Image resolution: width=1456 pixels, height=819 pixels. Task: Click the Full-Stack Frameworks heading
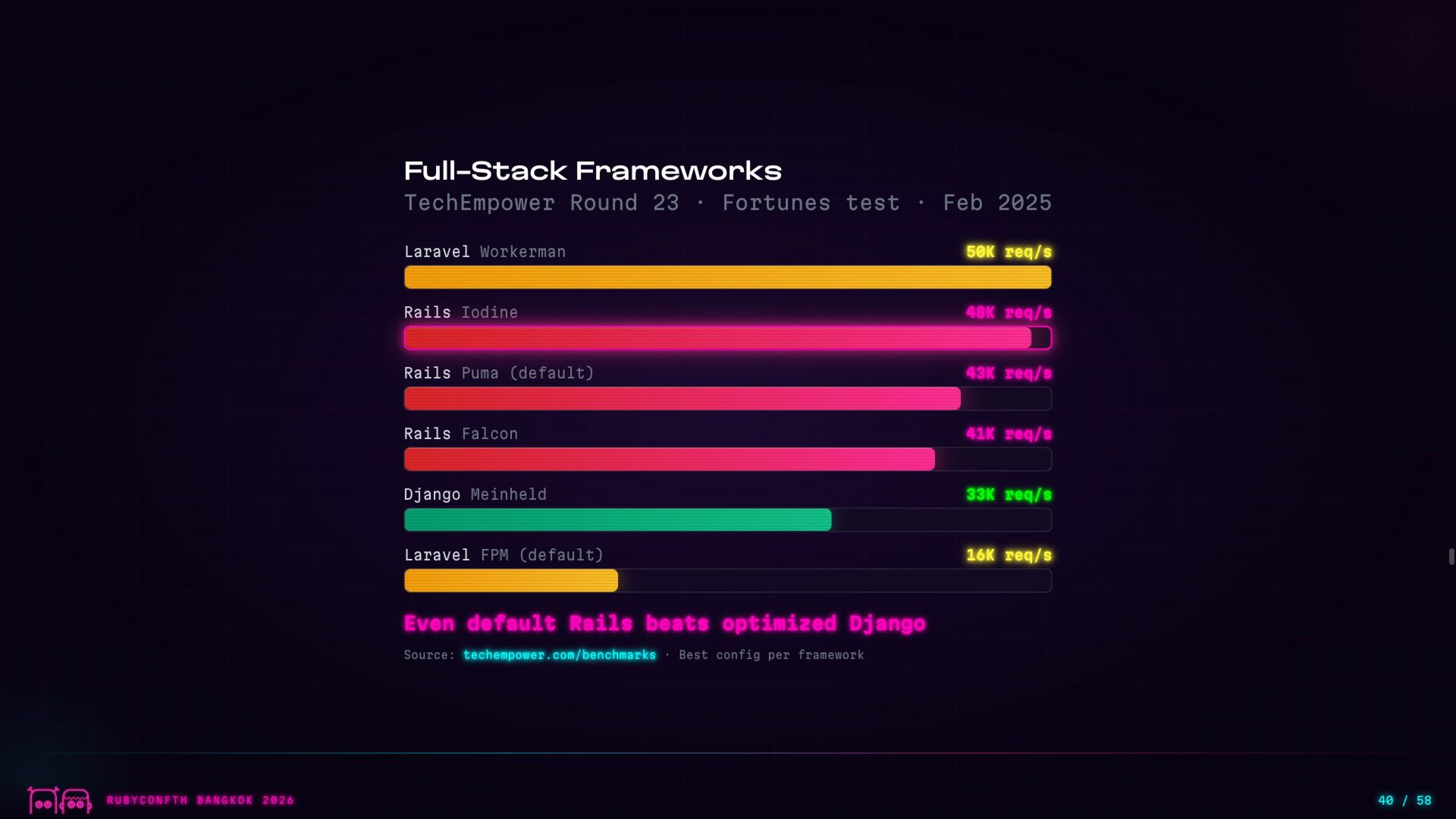pos(592,171)
